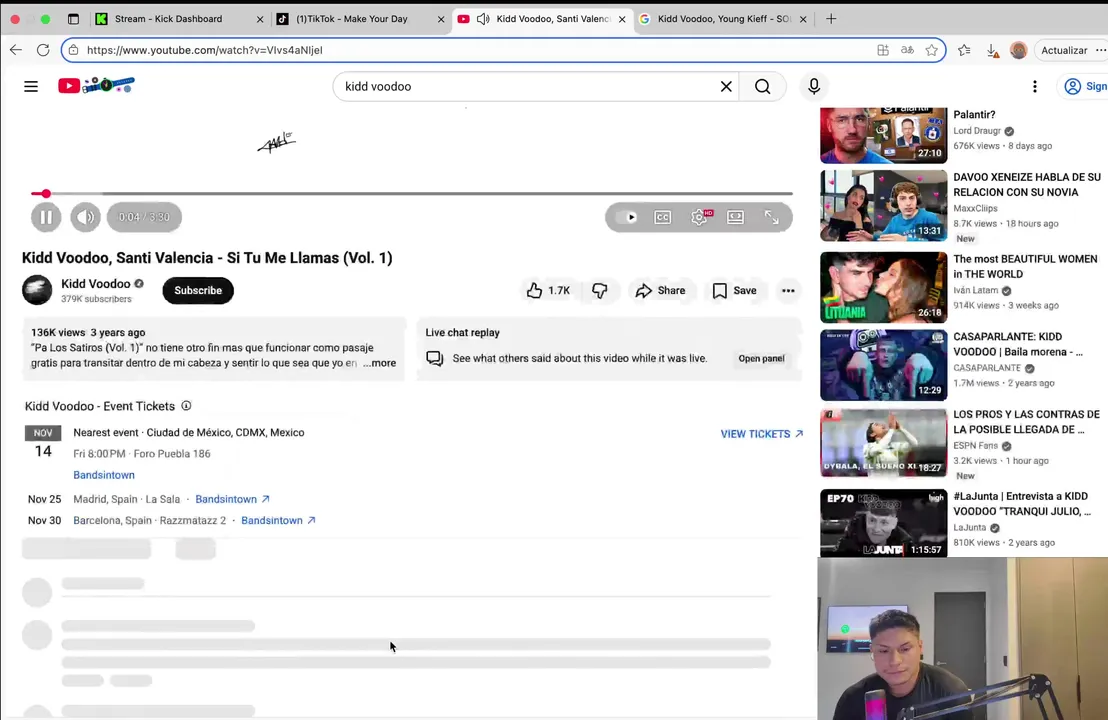The width and height of the screenshot is (1108, 720).
Task: Click the Actualizar update button
Action: 1064,50
